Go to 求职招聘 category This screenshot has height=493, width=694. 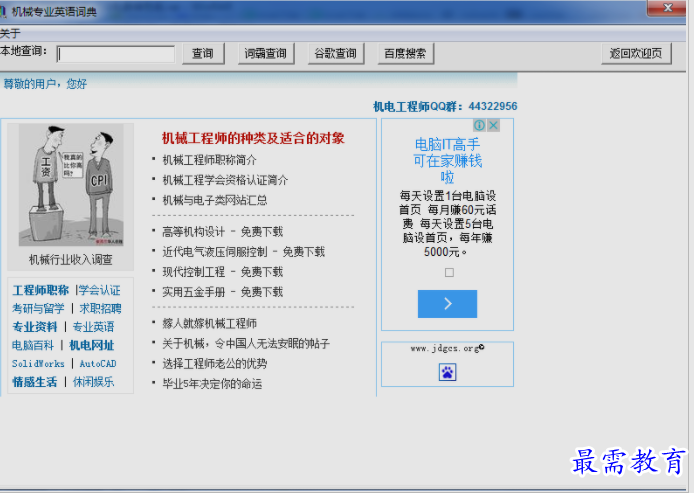tap(100, 308)
